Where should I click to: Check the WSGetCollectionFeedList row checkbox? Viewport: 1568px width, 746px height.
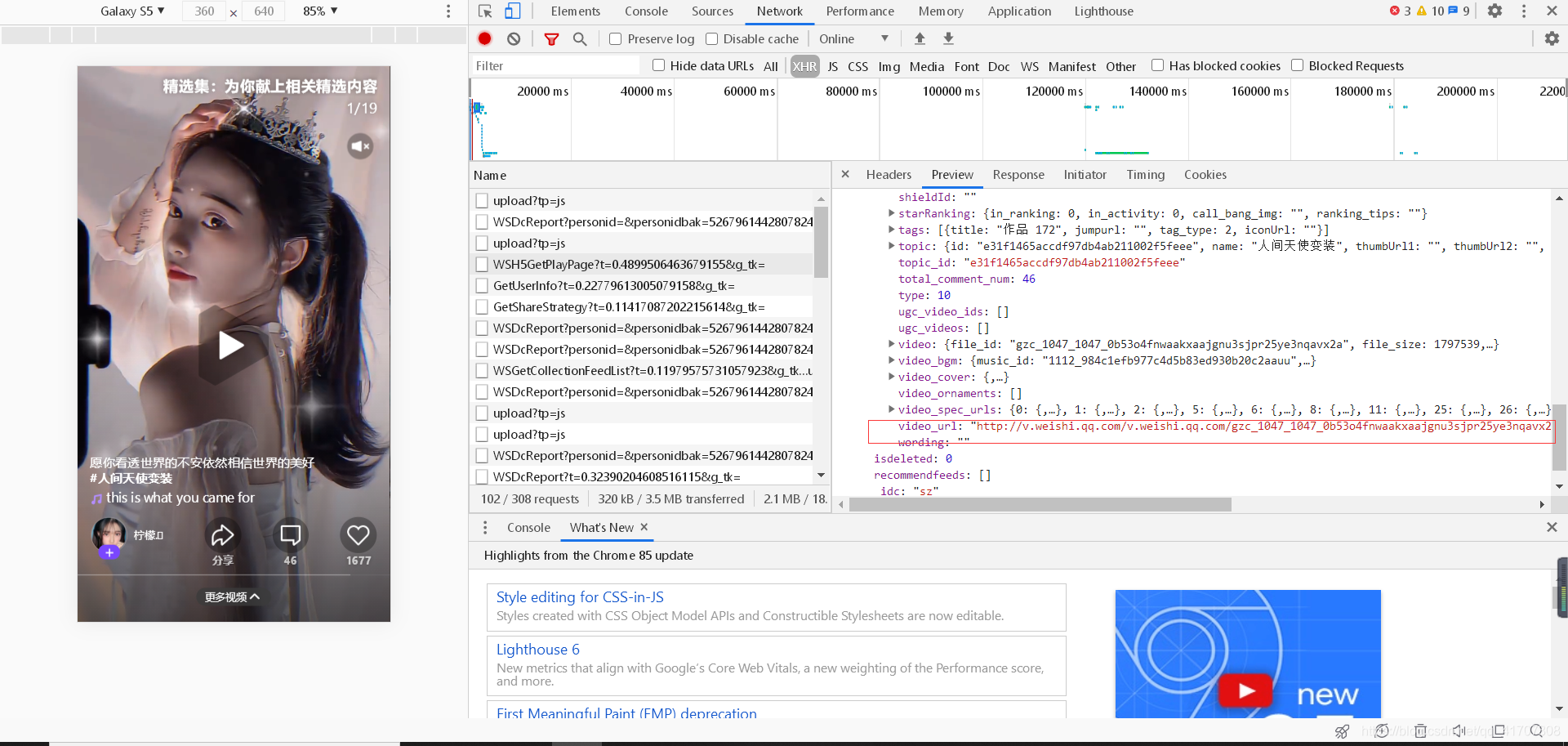point(482,370)
